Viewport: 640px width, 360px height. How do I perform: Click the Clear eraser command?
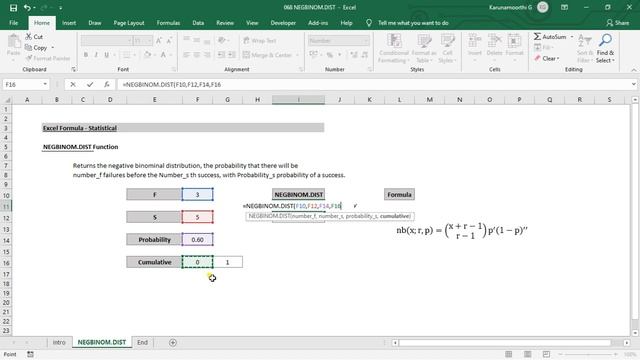(x=546, y=58)
